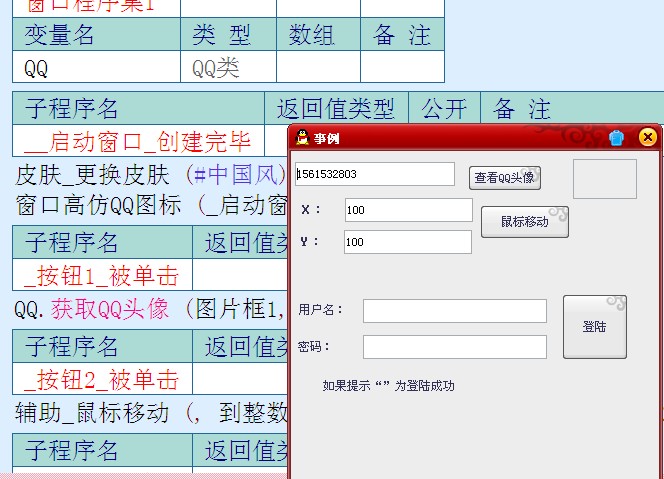Click the 用户名 input field
Viewport: 664px width, 479px height.
pyautogui.click(x=455, y=311)
